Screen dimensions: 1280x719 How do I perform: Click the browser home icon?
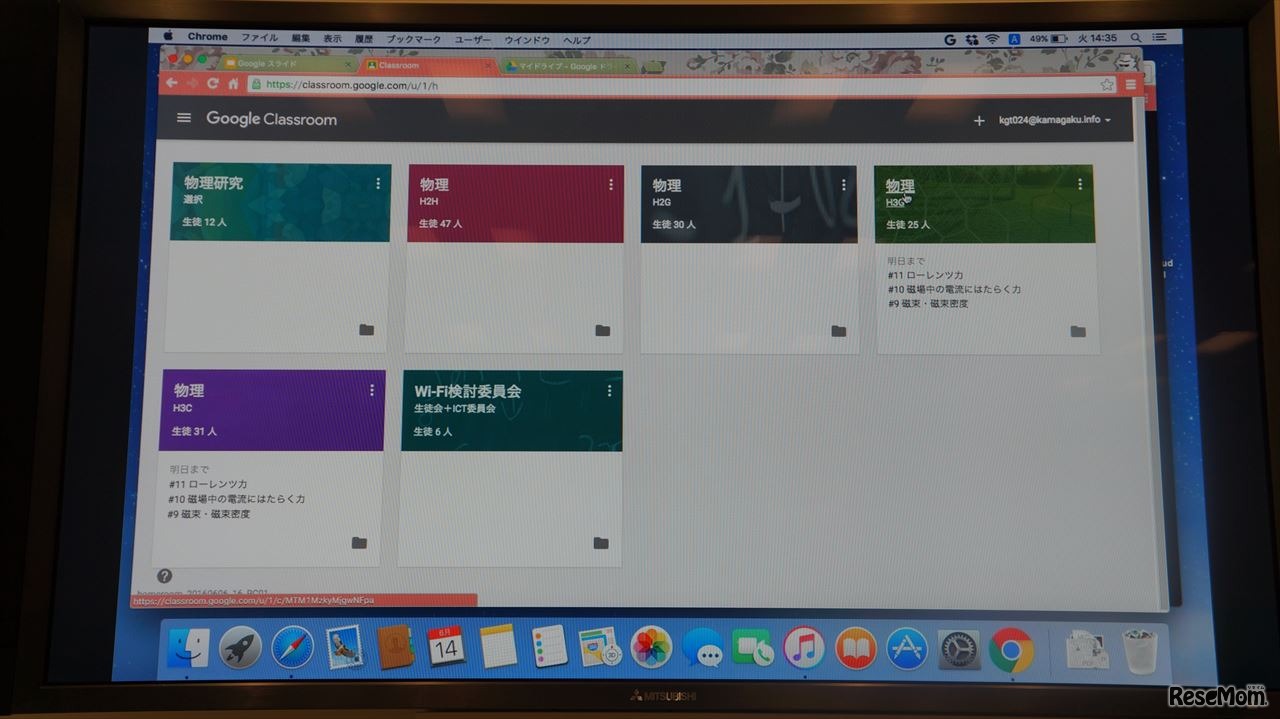233,84
